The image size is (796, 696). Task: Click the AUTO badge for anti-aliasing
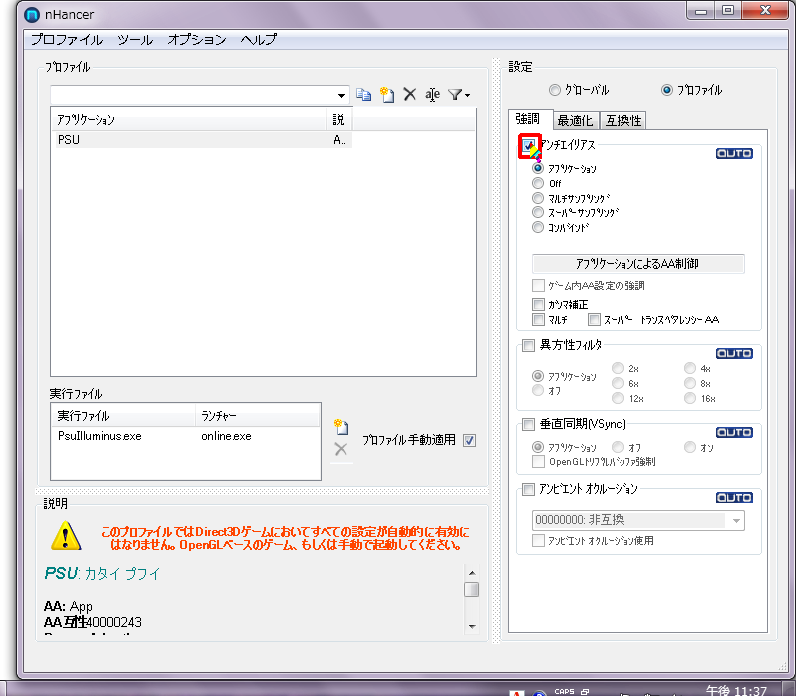pos(734,153)
